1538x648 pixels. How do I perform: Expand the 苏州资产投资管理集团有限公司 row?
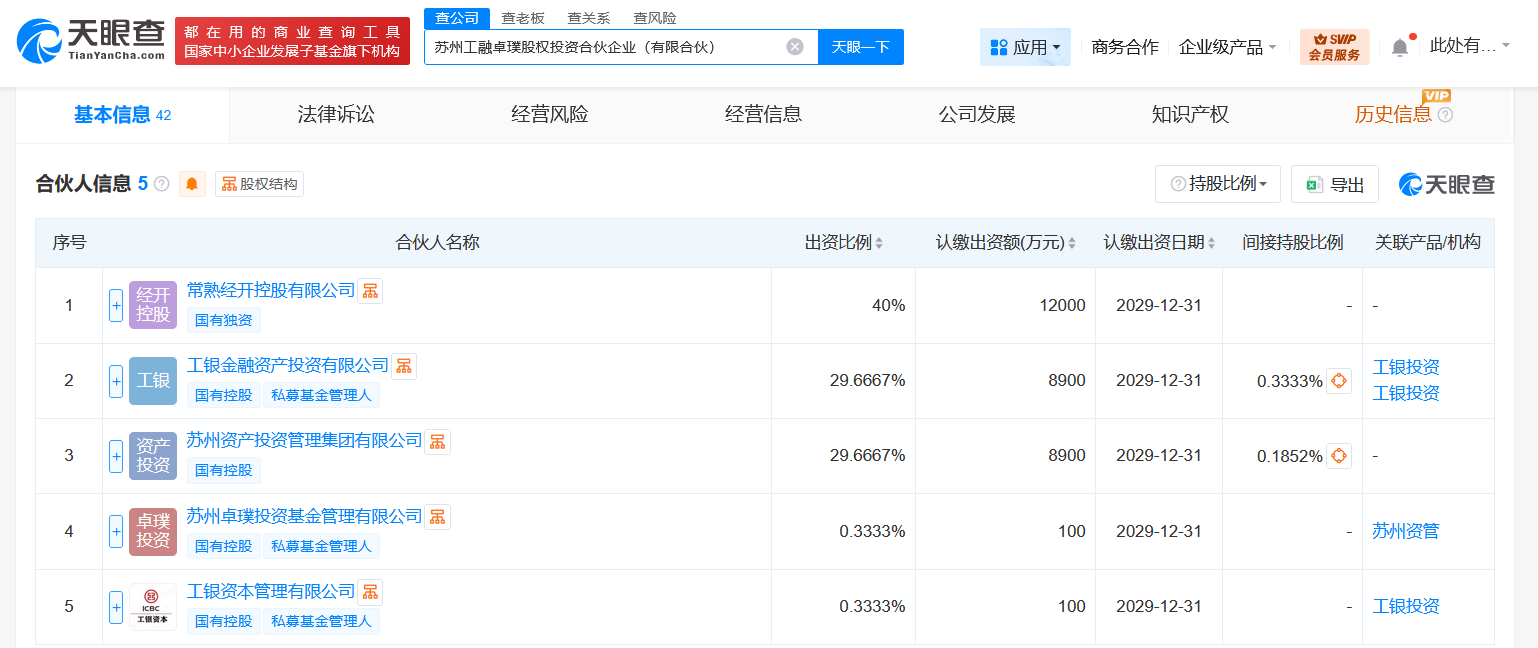[x=116, y=455]
